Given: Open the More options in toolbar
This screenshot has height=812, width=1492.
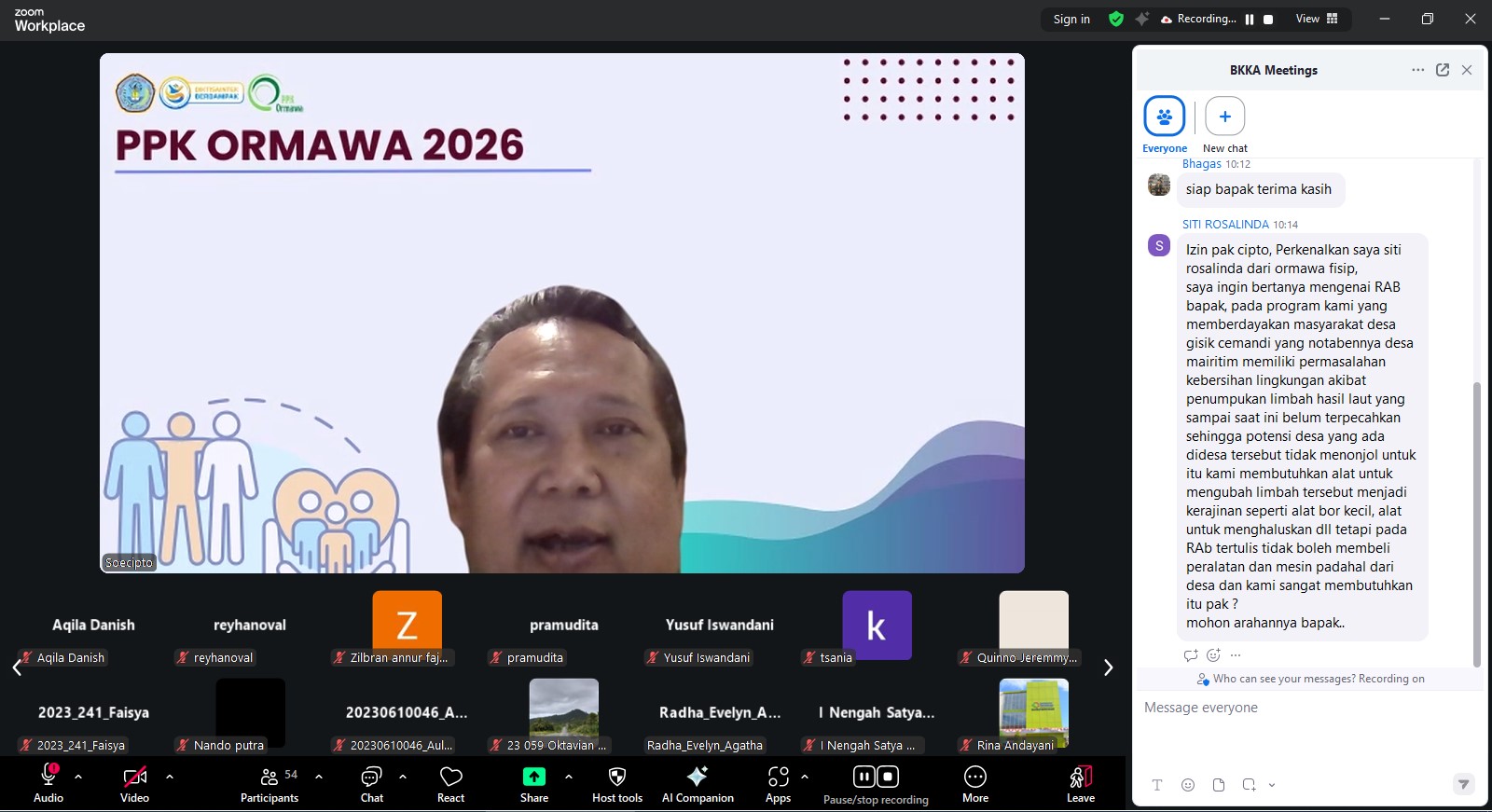Looking at the screenshot, I should 974,783.
